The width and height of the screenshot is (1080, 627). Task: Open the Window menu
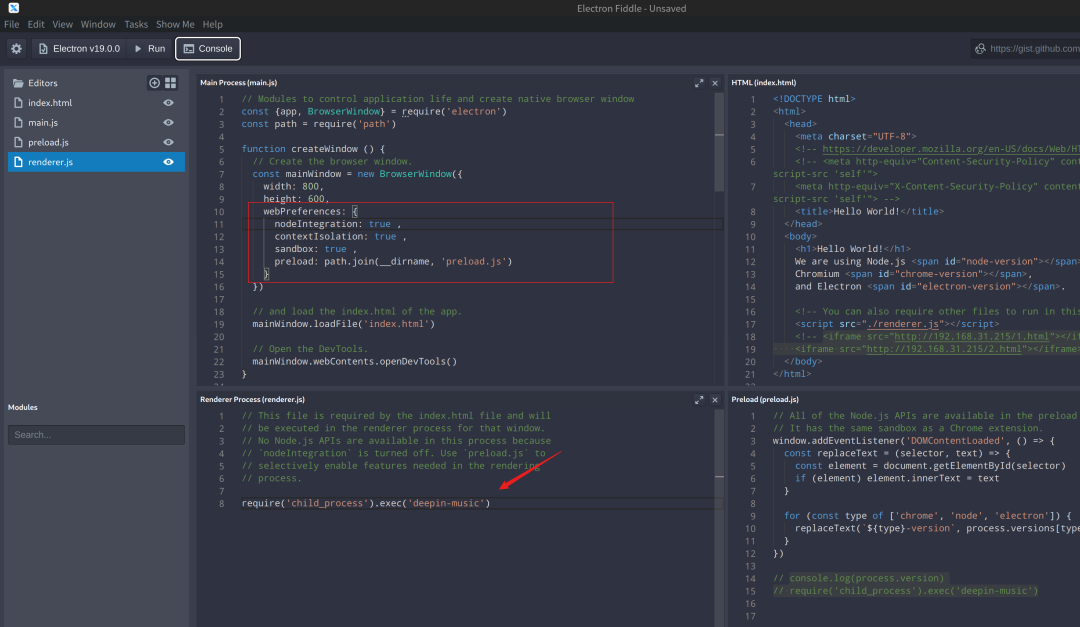pyautogui.click(x=98, y=24)
